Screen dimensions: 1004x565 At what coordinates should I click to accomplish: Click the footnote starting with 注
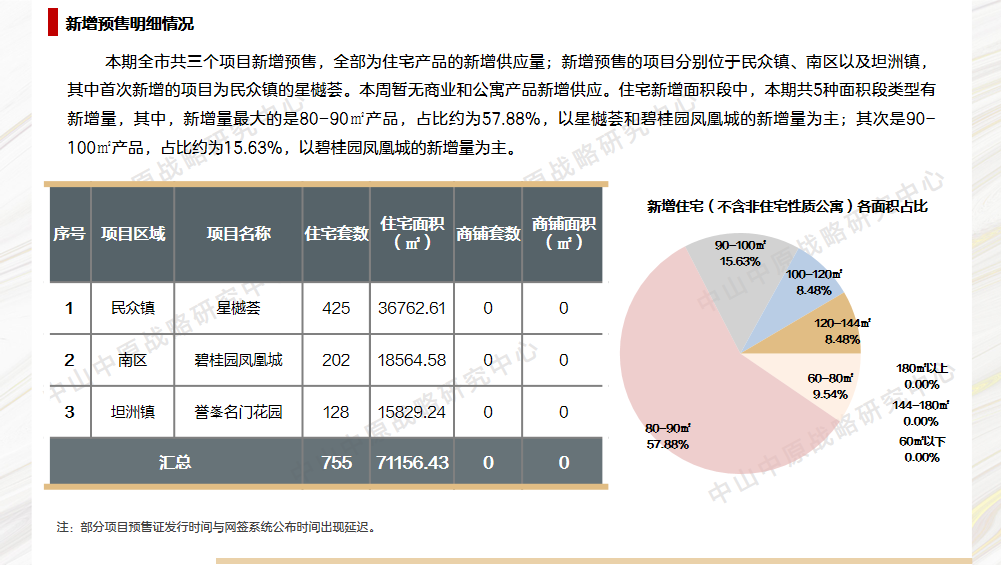tap(217, 526)
